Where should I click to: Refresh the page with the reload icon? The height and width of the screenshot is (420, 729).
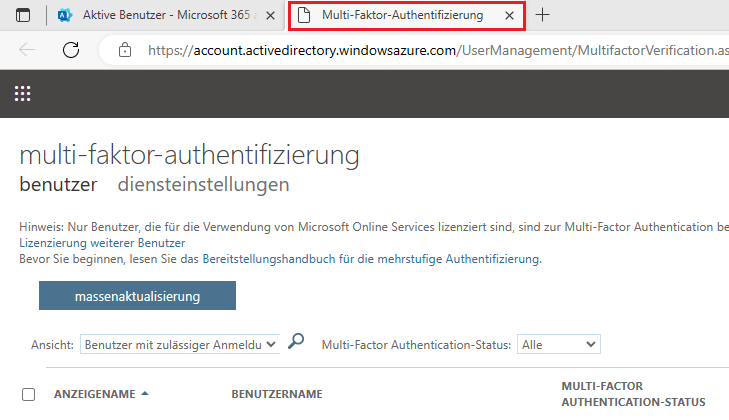(x=71, y=49)
